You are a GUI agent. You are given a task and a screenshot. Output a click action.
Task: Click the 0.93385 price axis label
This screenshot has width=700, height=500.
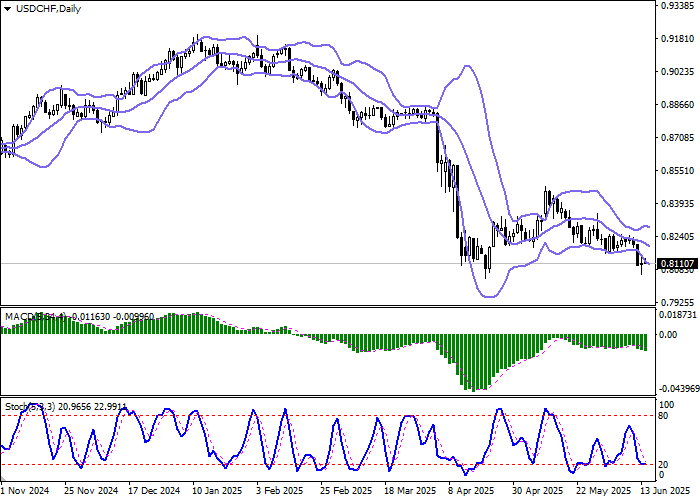tap(677, 5)
